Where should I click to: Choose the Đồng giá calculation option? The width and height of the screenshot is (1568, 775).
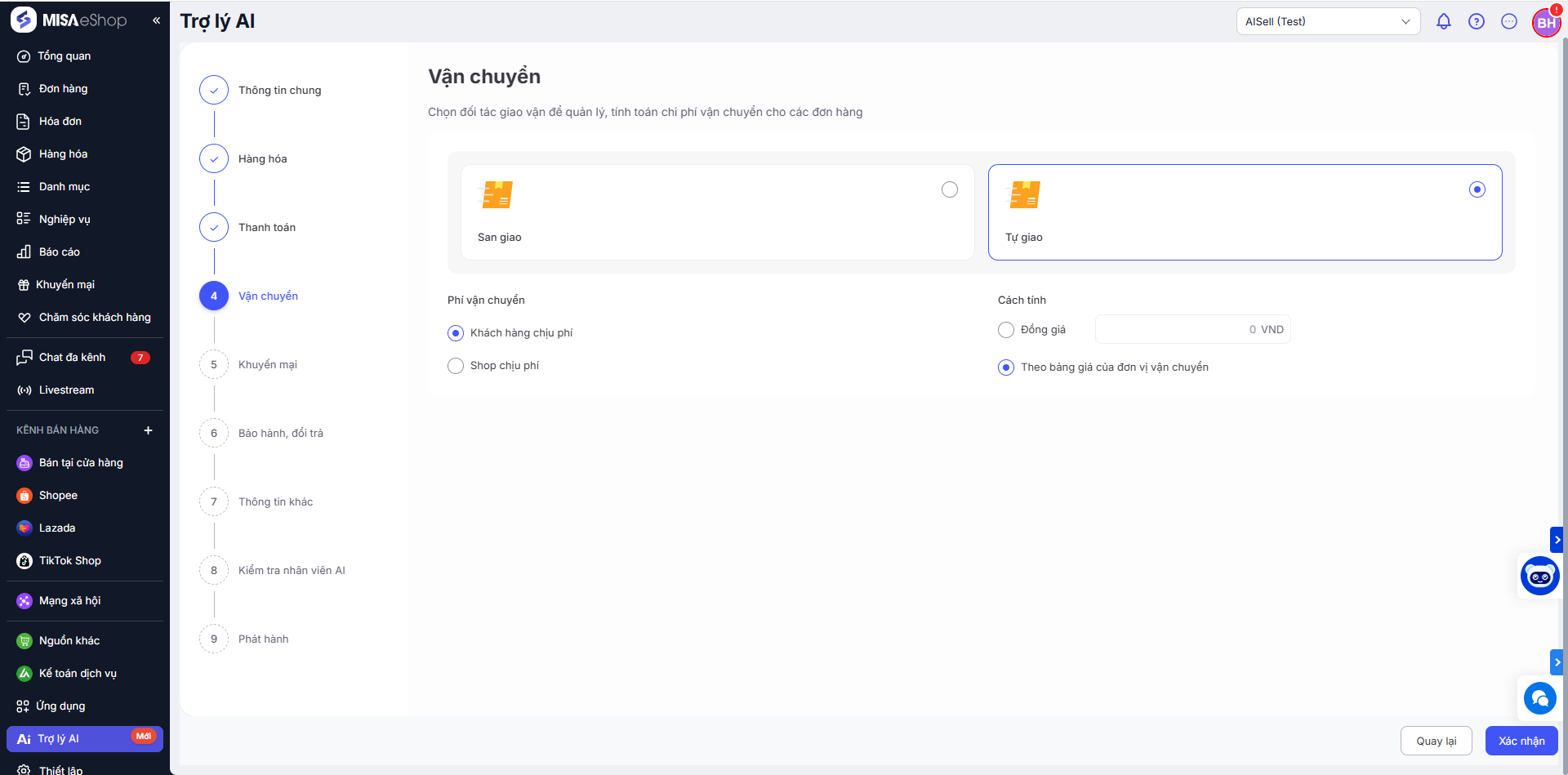click(x=1006, y=330)
